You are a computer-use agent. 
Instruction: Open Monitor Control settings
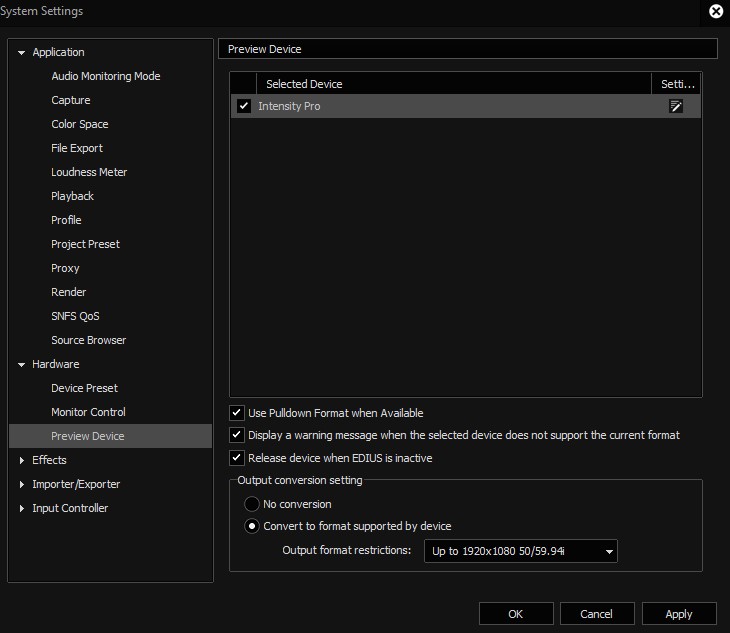point(88,412)
